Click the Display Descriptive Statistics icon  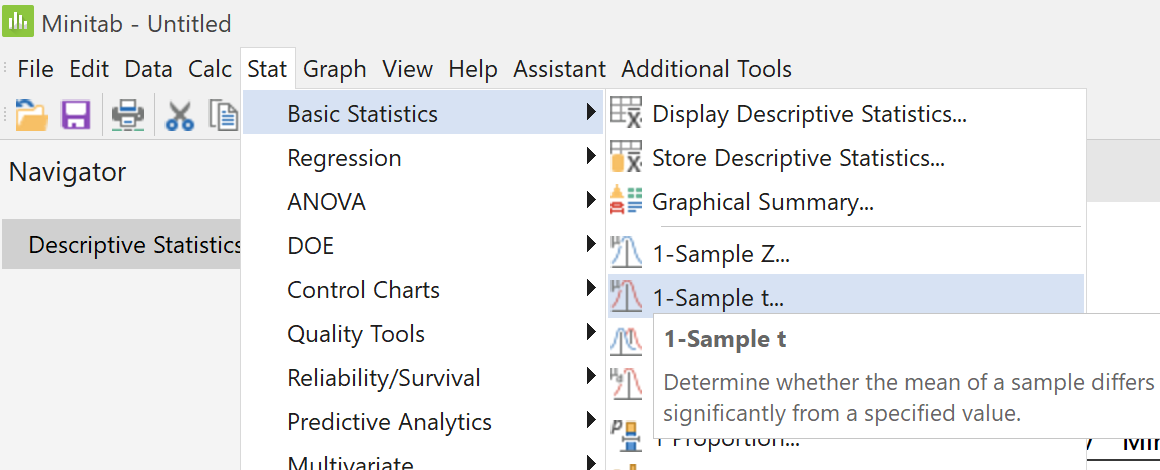[x=626, y=113]
